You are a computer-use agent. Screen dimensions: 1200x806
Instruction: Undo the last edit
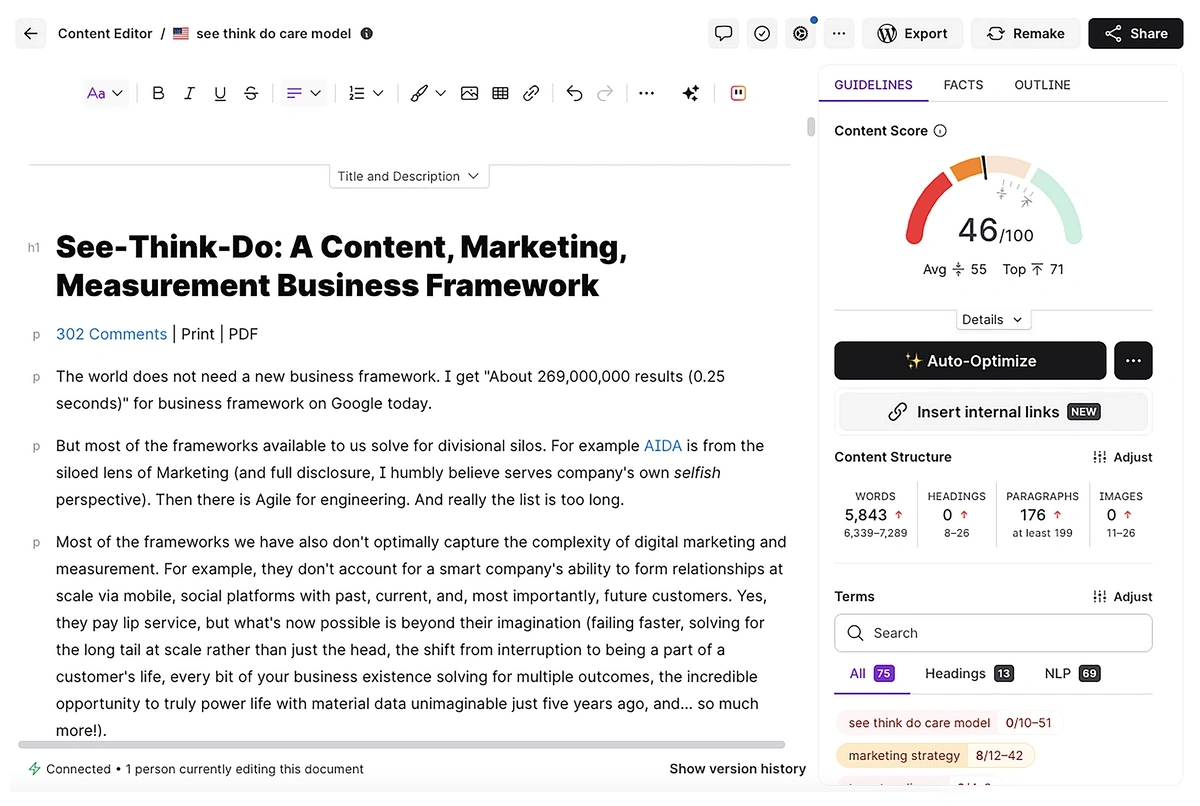pyautogui.click(x=574, y=93)
